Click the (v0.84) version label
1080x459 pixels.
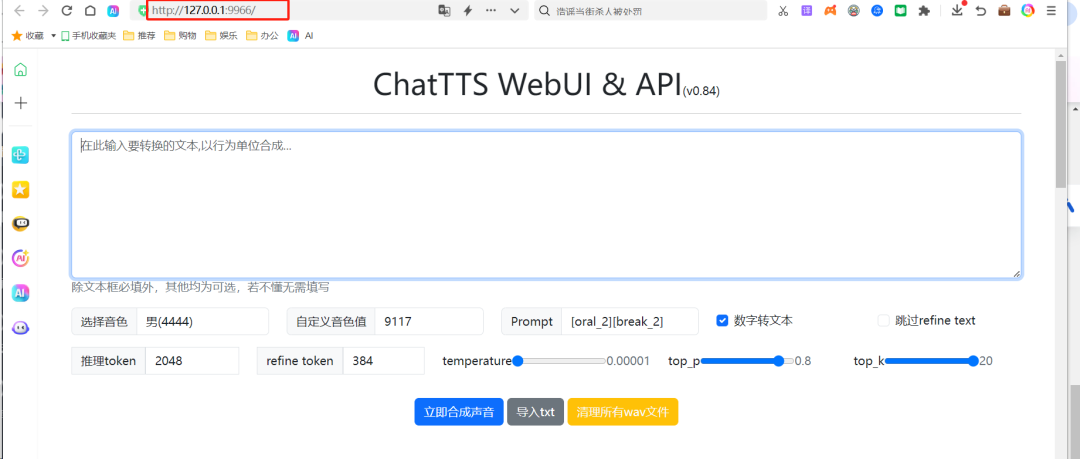[x=702, y=91]
